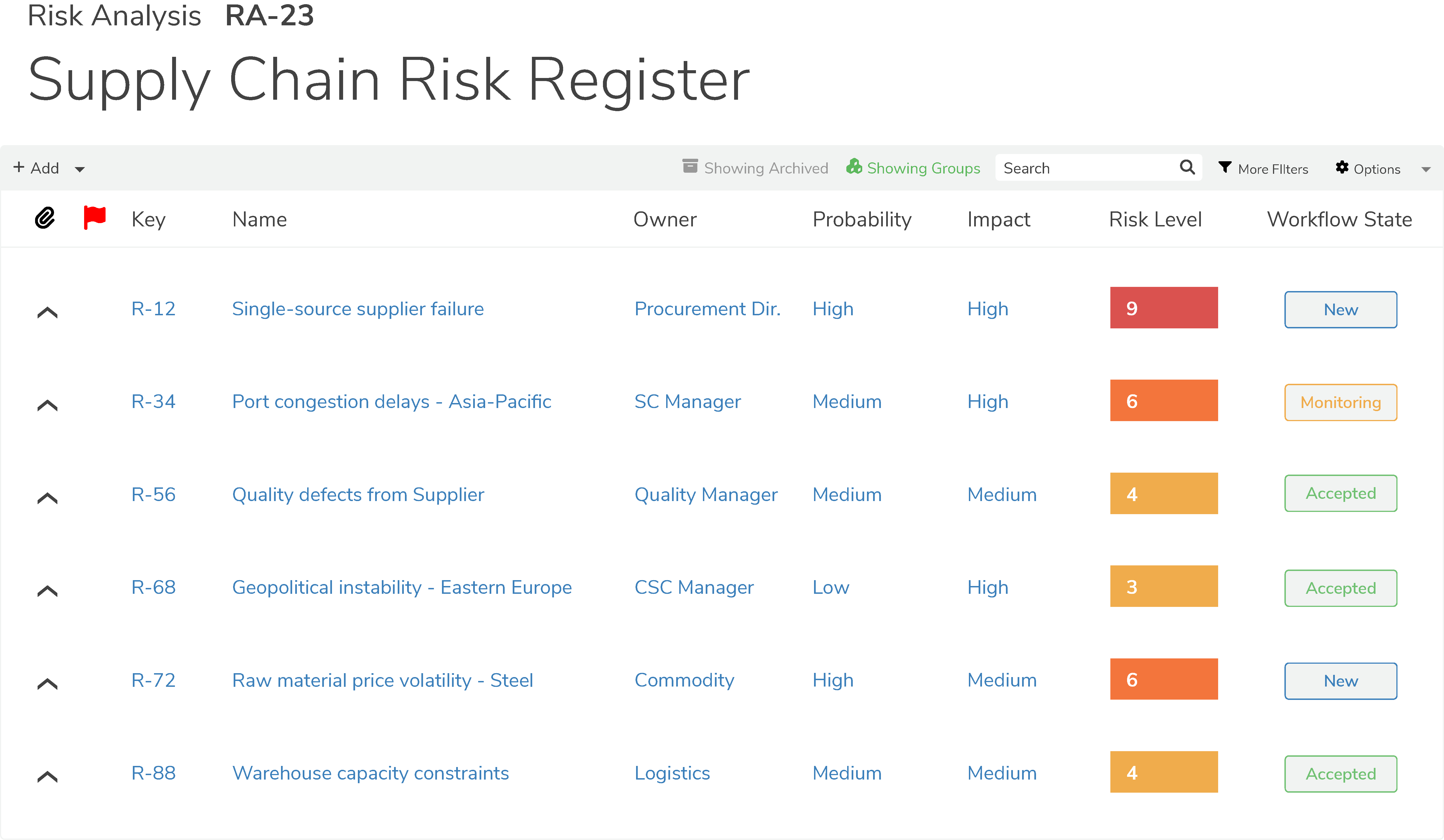Open Port congestion delays - Asia-Pacific risk

pyautogui.click(x=391, y=402)
